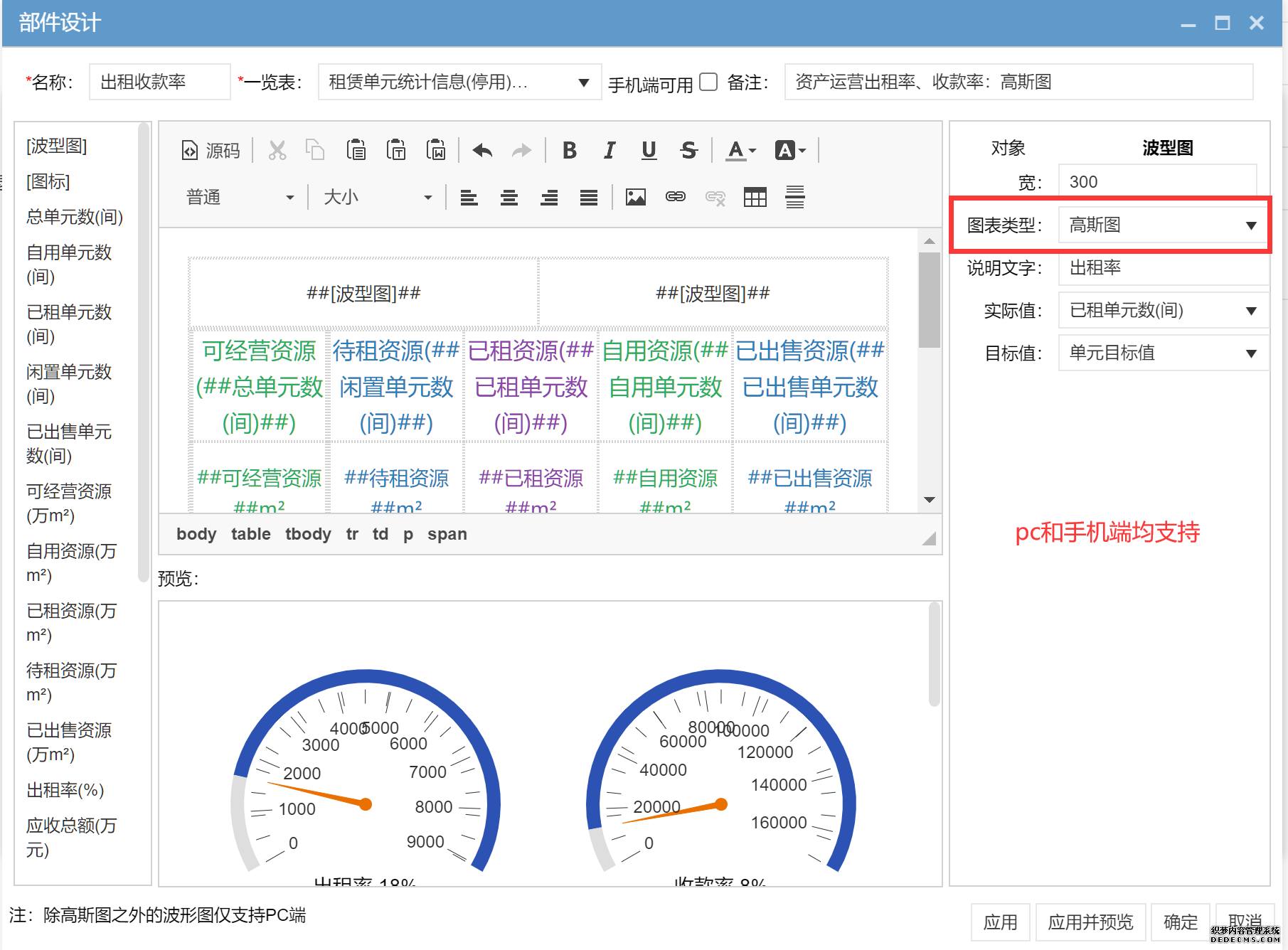Click the editor resize grip corner
The image size is (1288, 950).
click(929, 539)
